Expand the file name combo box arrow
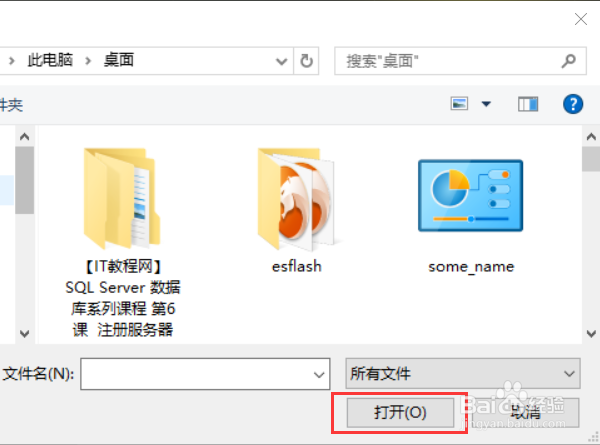600x445 pixels. (319, 374)
